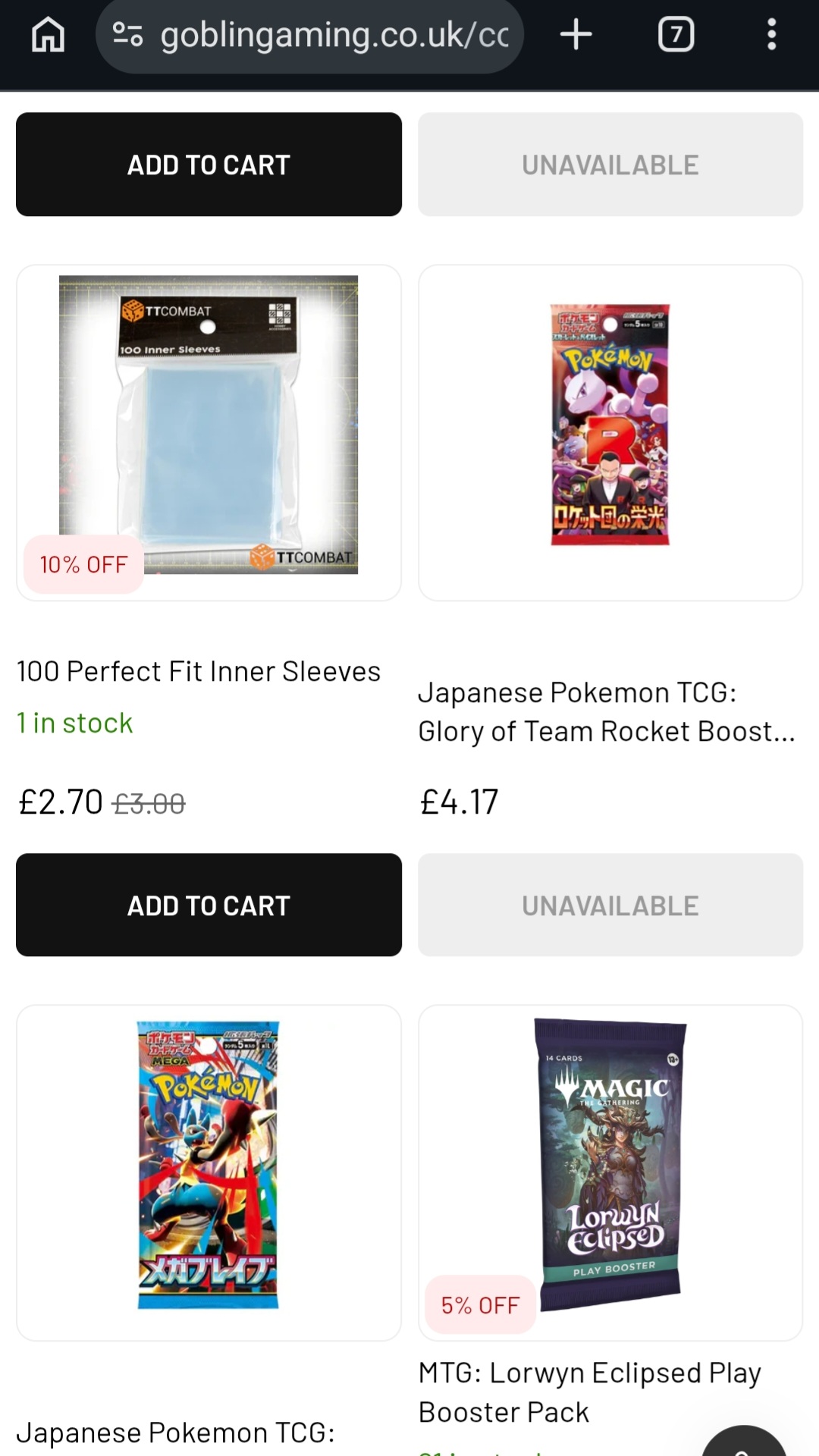This screenshot has height=1456, width=819.
Task: Tap the browser home icon
Action: point(48,35)
